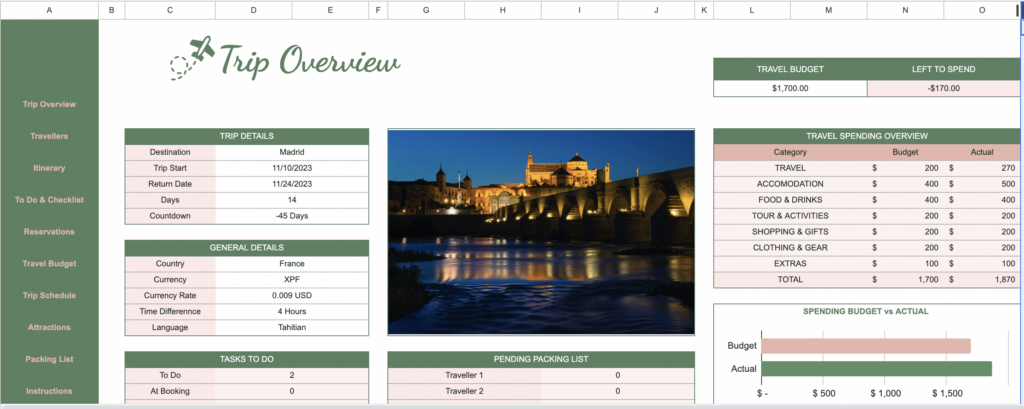This screenshot has width=1024, height=409.
Task: Go to Itinerary in the sidebar
Action: (x=49, y=168)
